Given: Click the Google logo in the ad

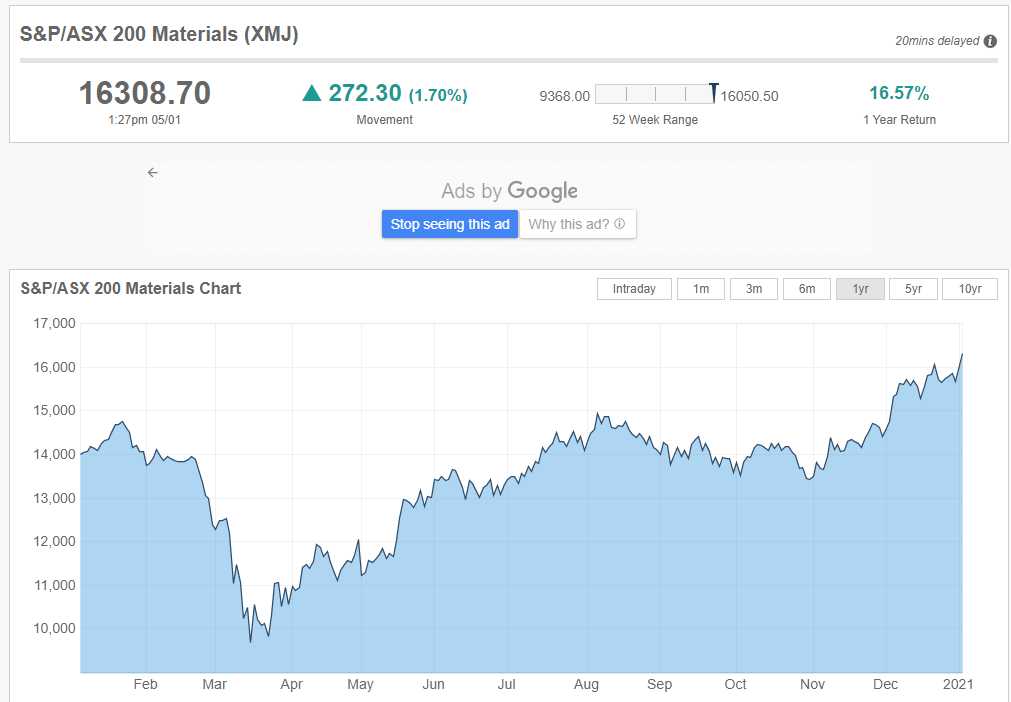Looking at the screenshot, I should tap(542, 191).
